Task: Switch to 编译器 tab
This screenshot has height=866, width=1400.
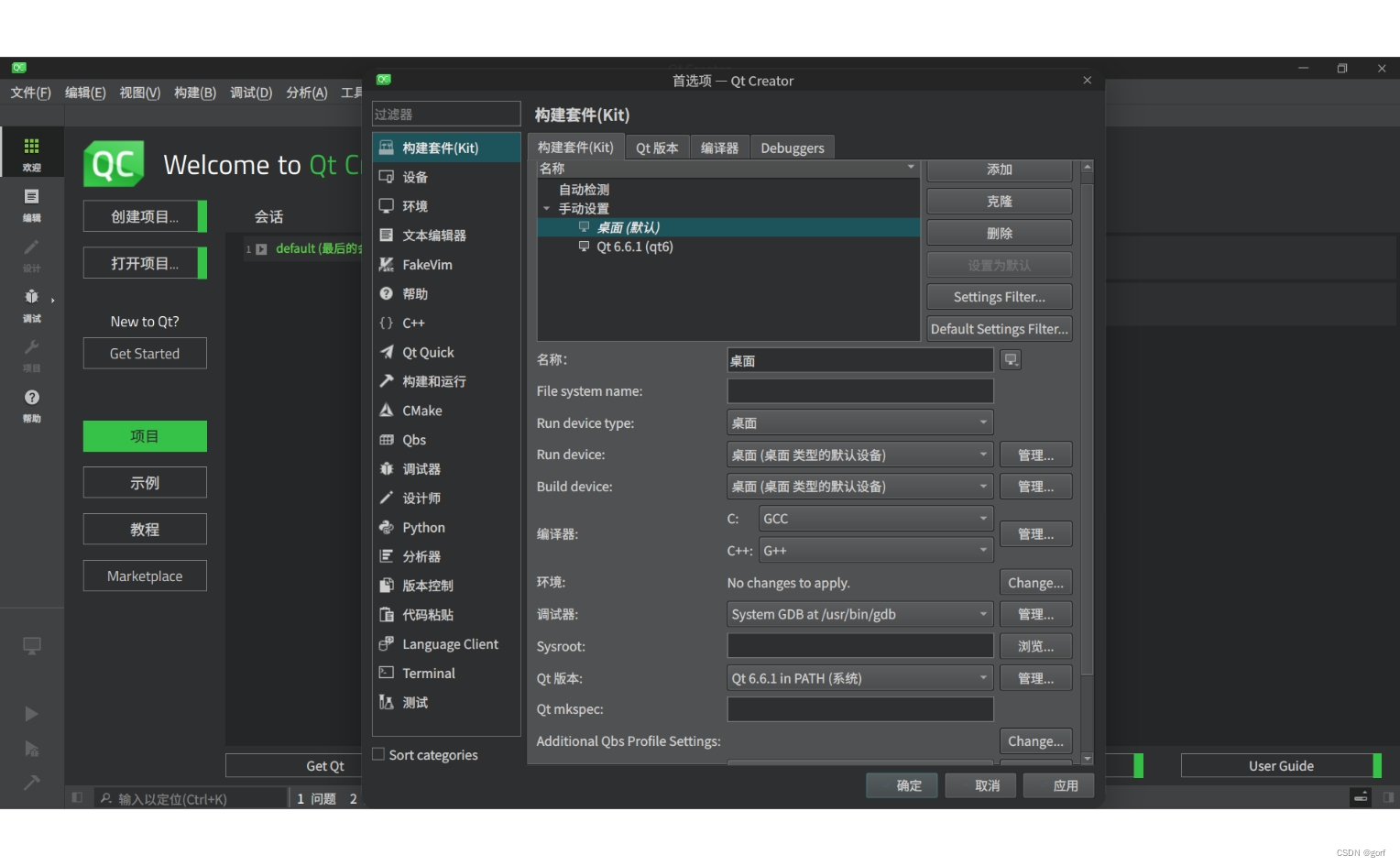Action: [719, 148]
